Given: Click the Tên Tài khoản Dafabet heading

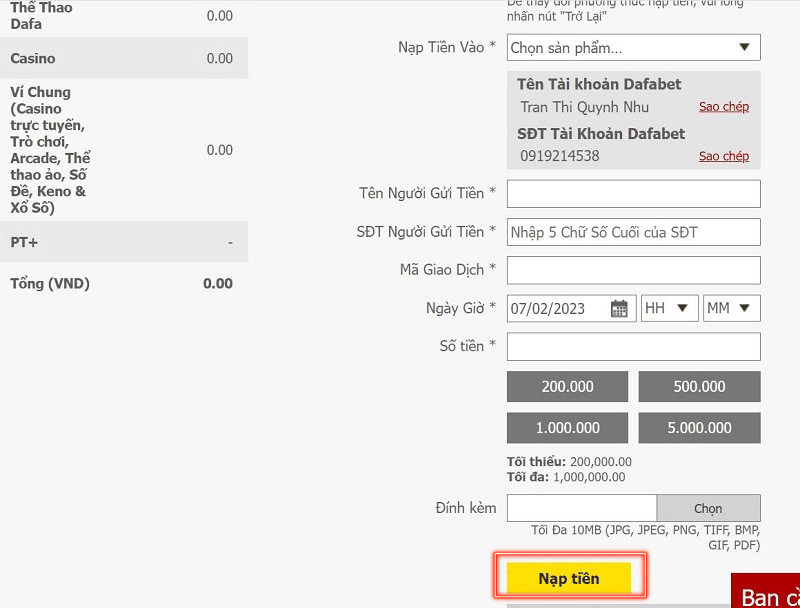Looking at the screenshot, I should pos(599,84).
